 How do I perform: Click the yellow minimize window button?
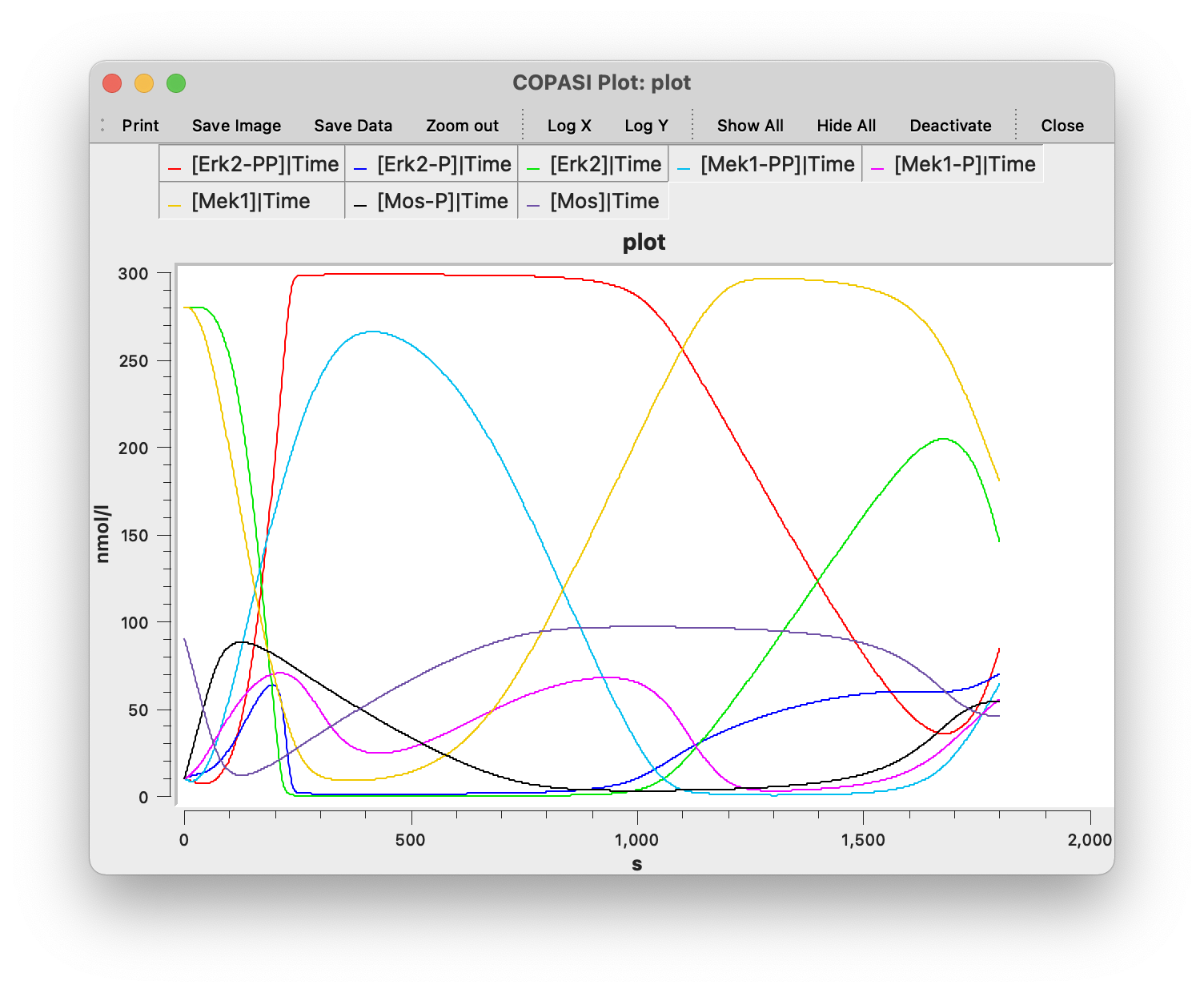coord(144,83)
